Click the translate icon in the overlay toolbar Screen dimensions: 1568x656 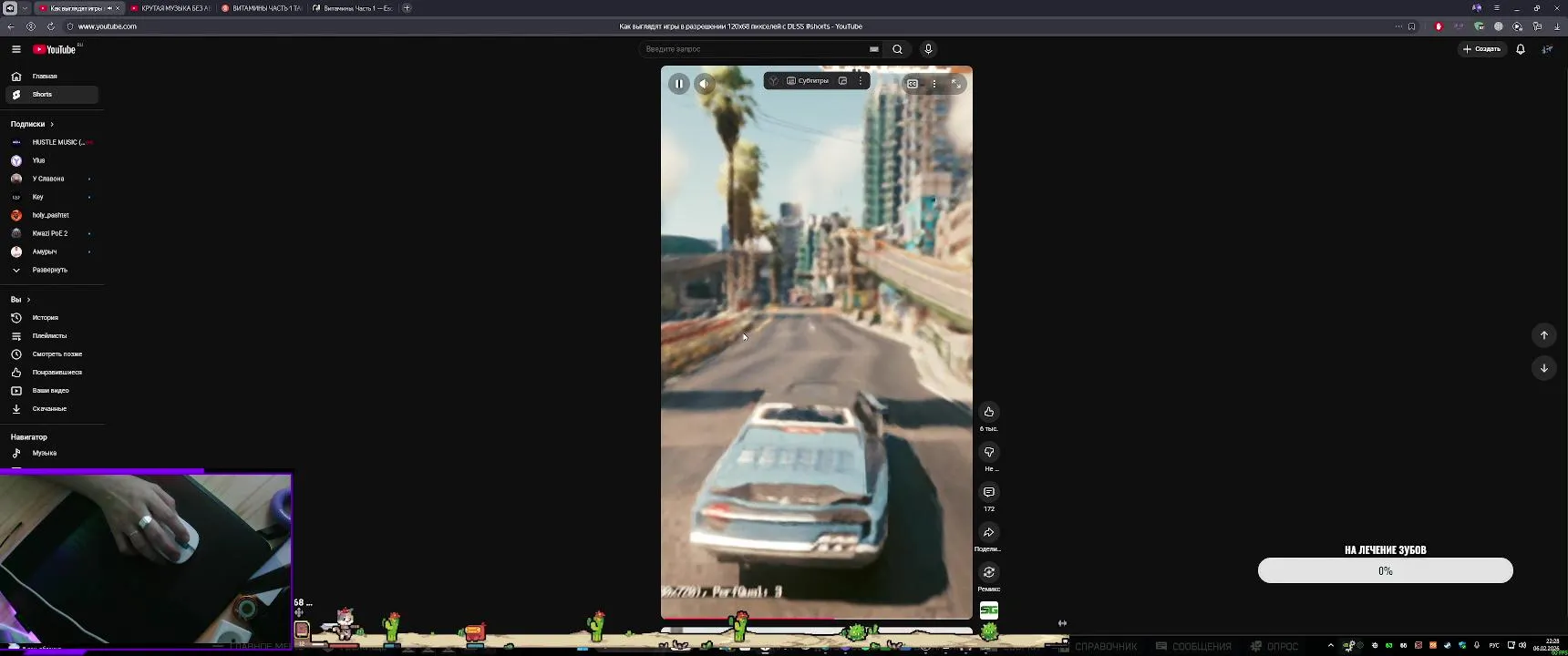(x=774, y=81)
